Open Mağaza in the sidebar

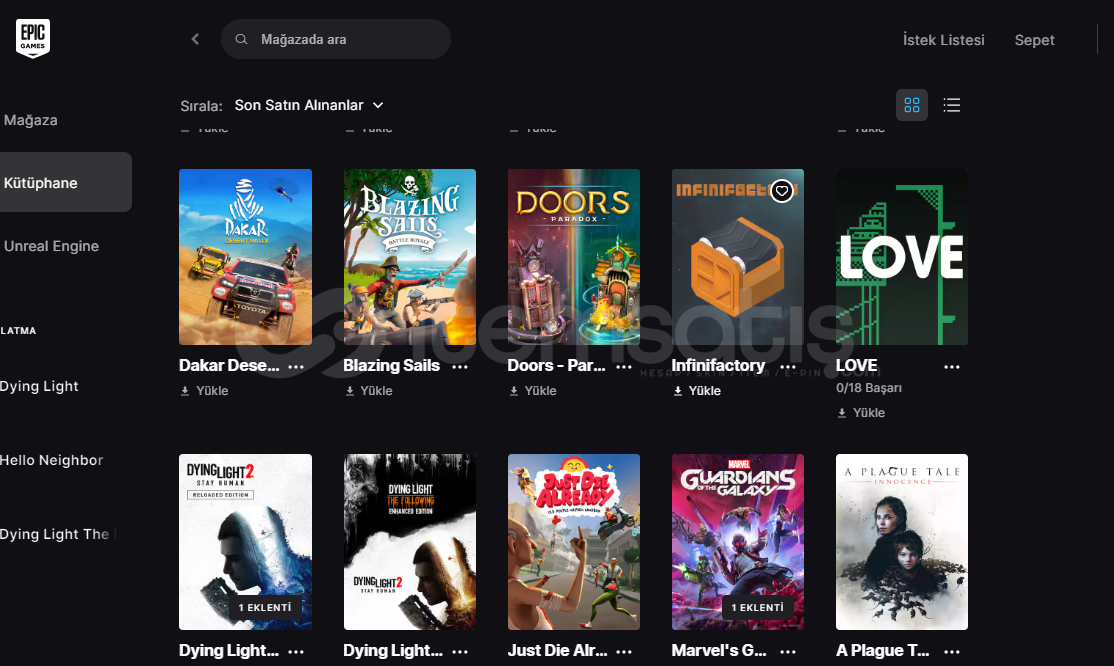pyautogui.click(x=31, y=120)
